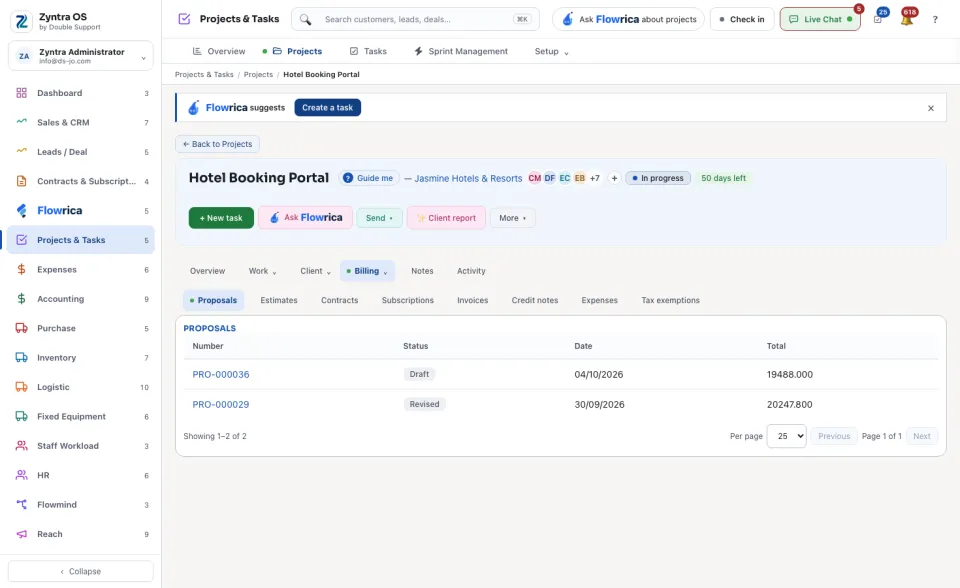Show the +7 additional members
The width and height of the screenshot is (960, 588).
pyautogui.click(x=594, y=178)
